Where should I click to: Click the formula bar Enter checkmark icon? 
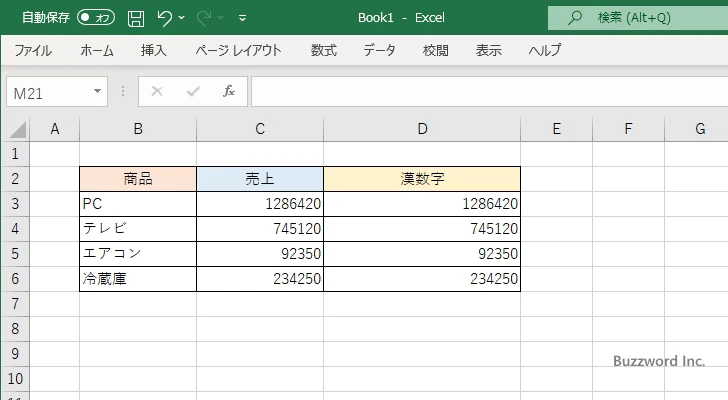(193, 91)
